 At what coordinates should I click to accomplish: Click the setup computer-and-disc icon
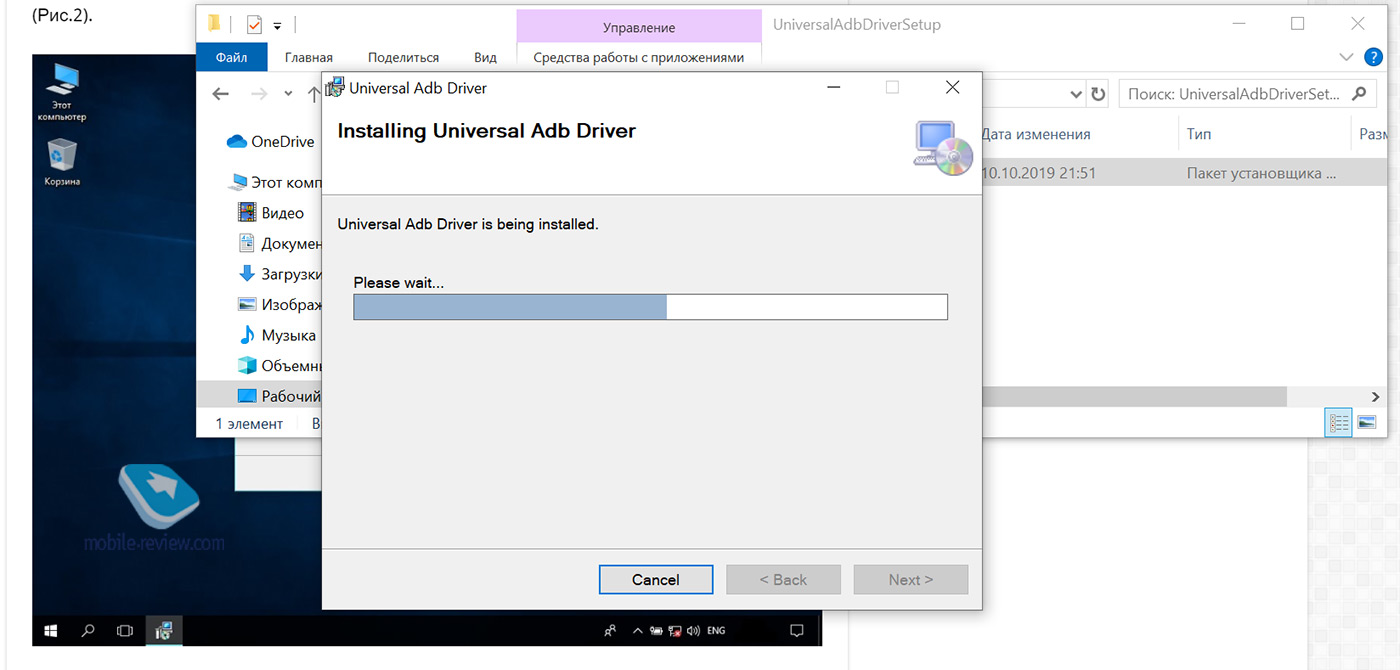pos(943,148)
